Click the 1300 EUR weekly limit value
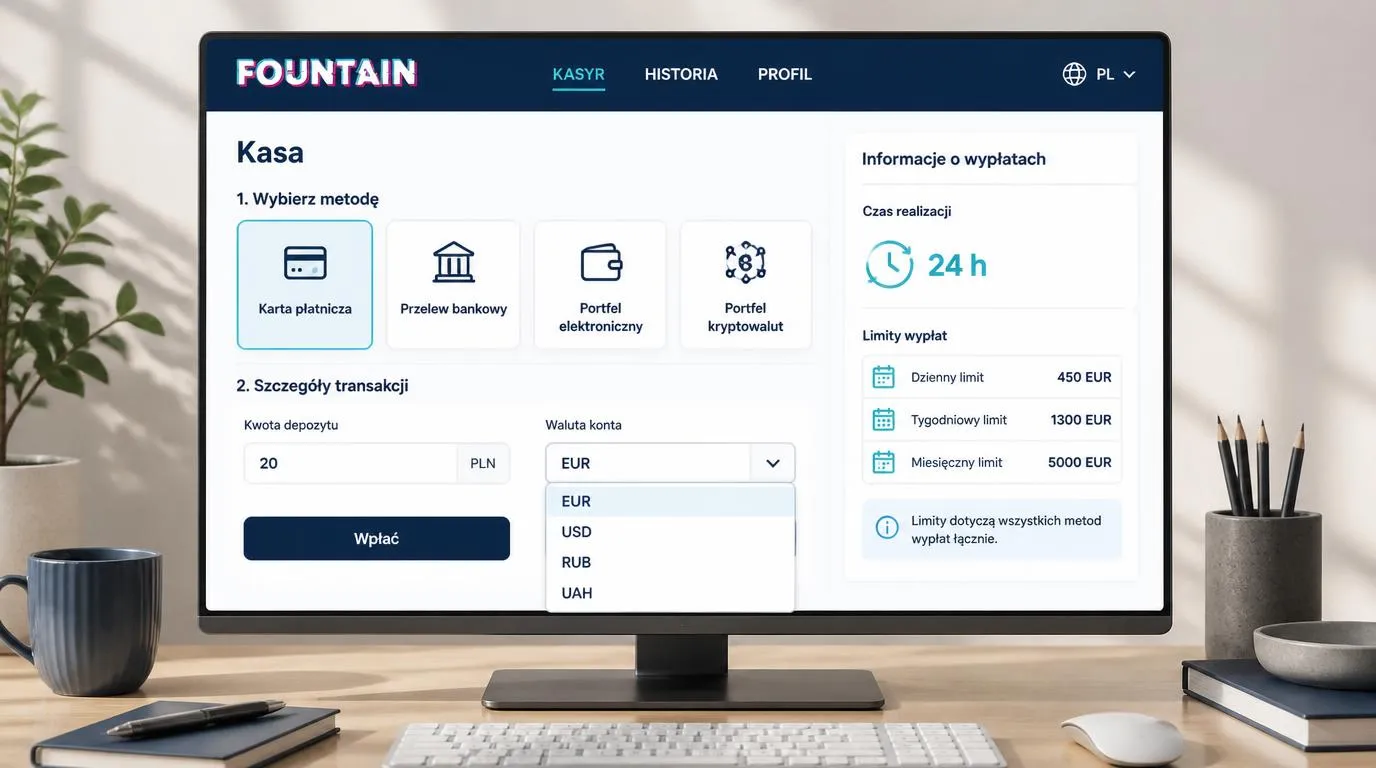 [x=1081, y=420]
